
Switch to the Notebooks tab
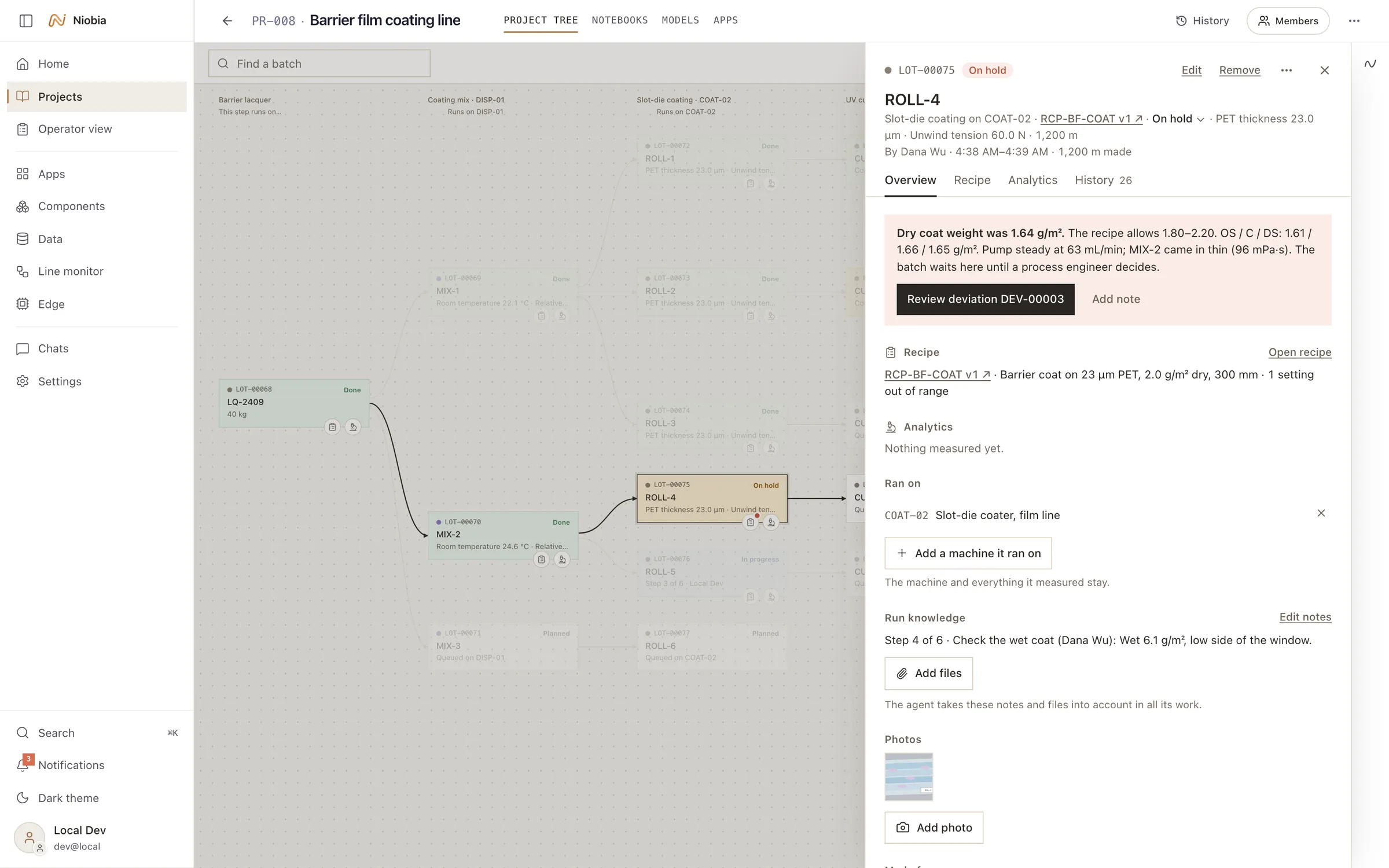click(619, 21)
